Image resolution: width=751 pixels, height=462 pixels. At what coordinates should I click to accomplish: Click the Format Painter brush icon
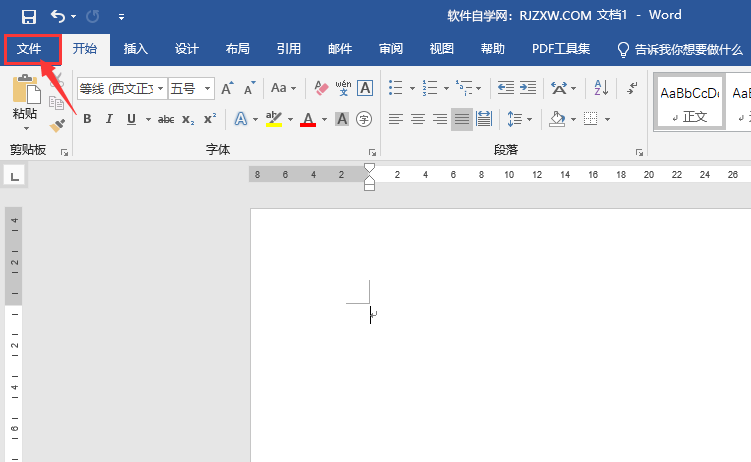57,126
